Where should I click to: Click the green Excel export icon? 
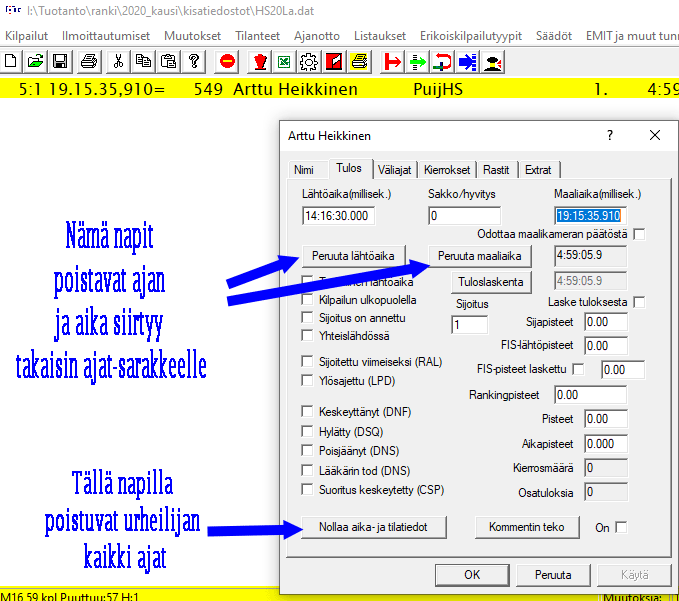click(284, 62)
